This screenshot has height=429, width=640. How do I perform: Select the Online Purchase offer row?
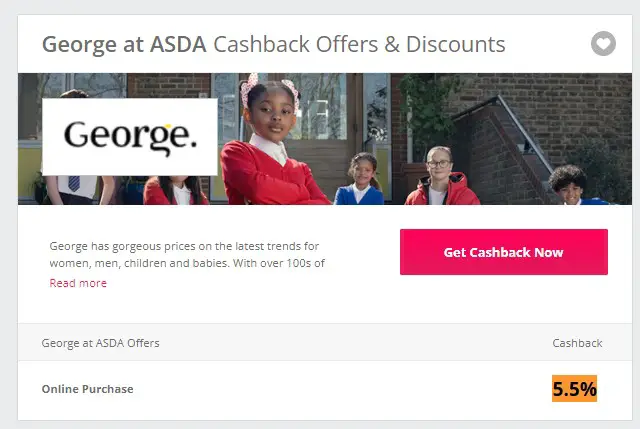click(325, 389)
